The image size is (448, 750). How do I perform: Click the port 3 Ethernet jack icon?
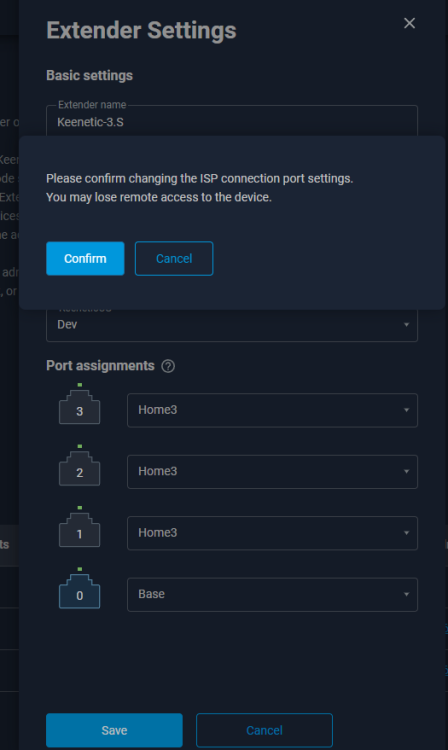[x=79, y=407]
